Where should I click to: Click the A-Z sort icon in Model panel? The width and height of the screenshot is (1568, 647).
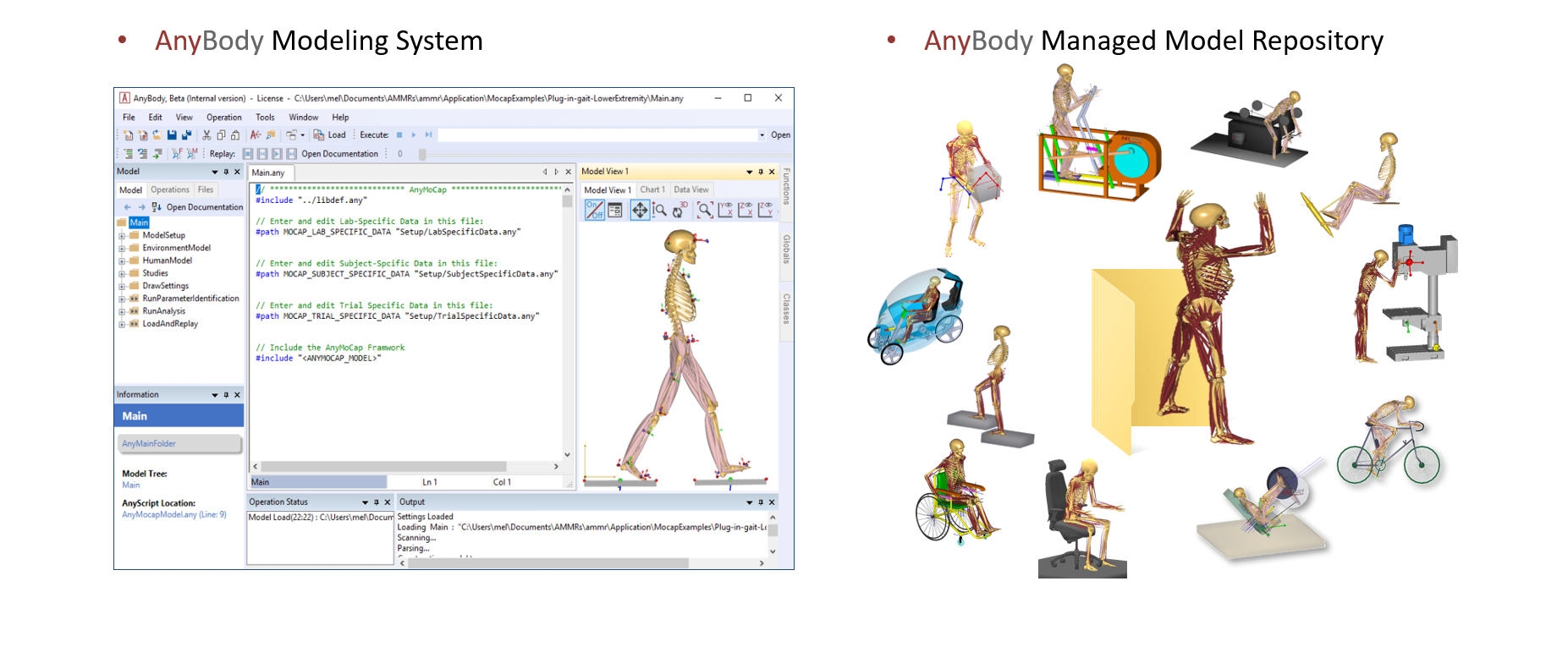tap(157, 207)
